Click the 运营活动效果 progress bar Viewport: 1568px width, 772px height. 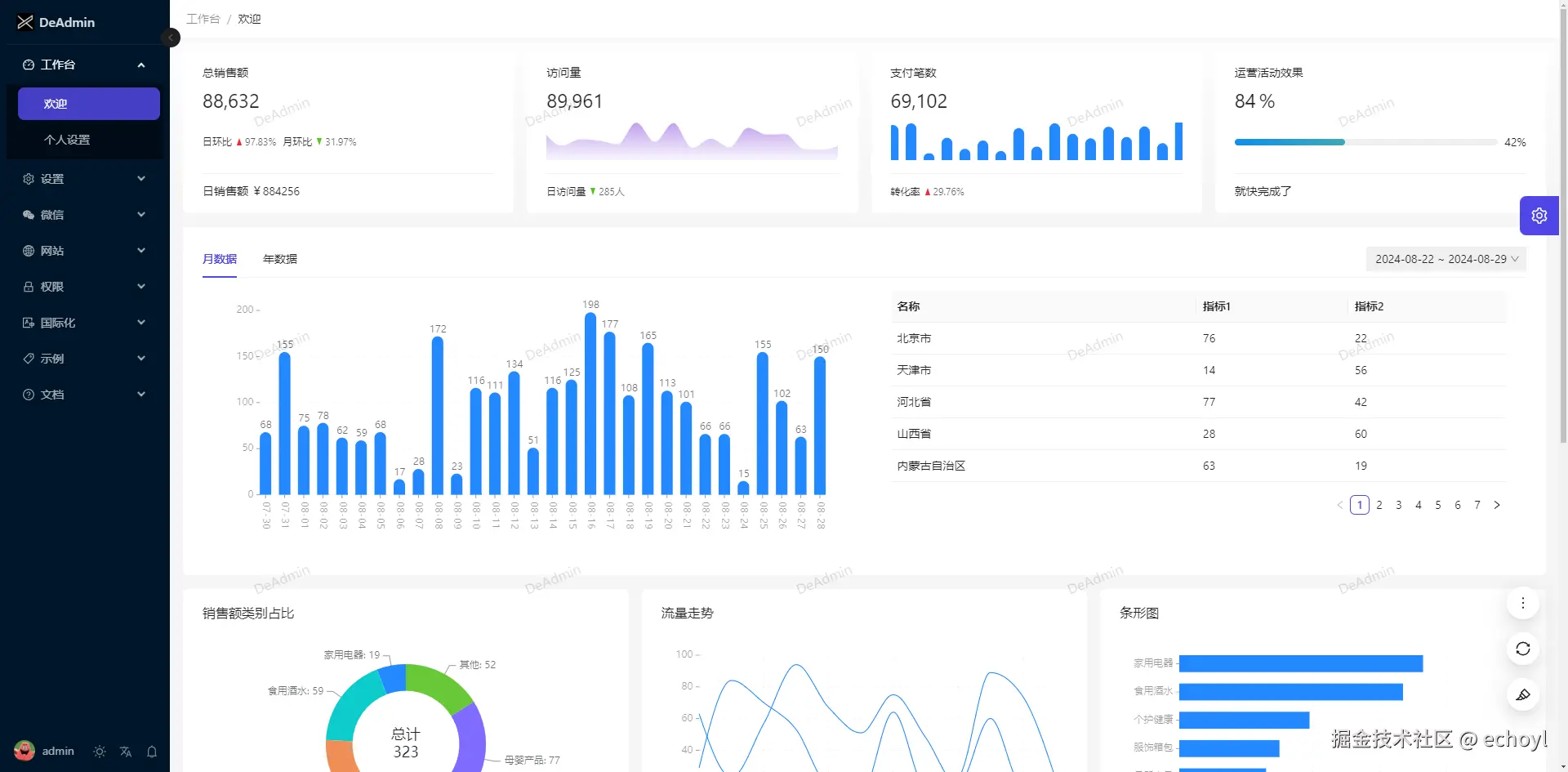tap(1366, 142)
